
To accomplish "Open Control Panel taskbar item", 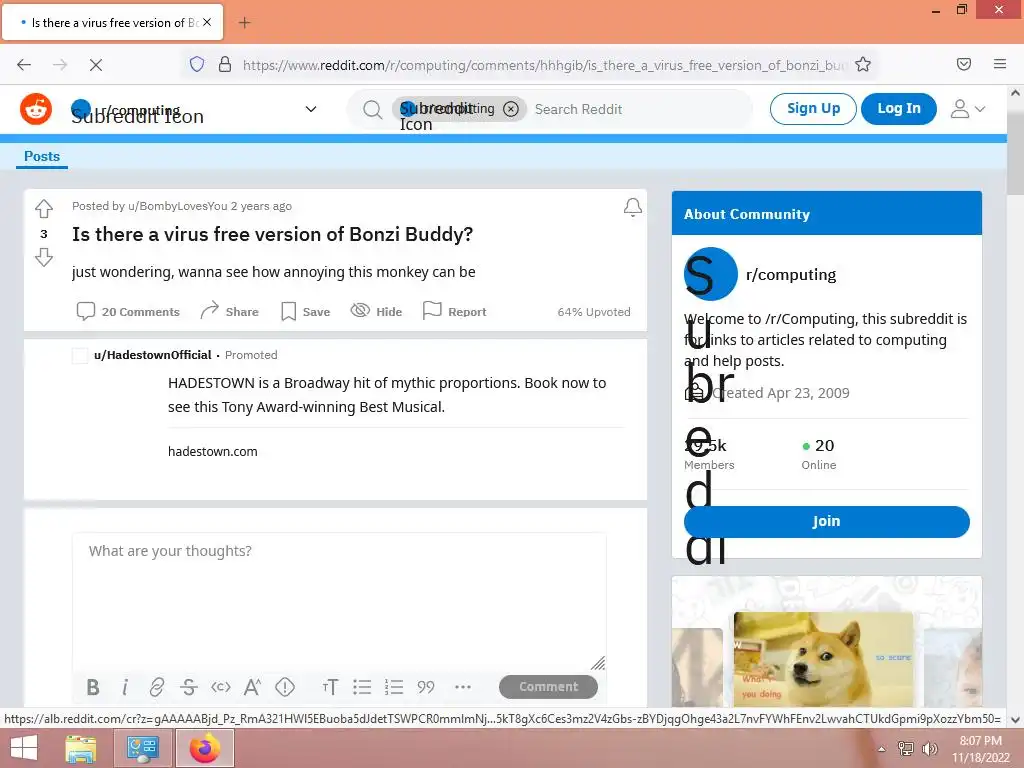I will click(x=142, y=748).
